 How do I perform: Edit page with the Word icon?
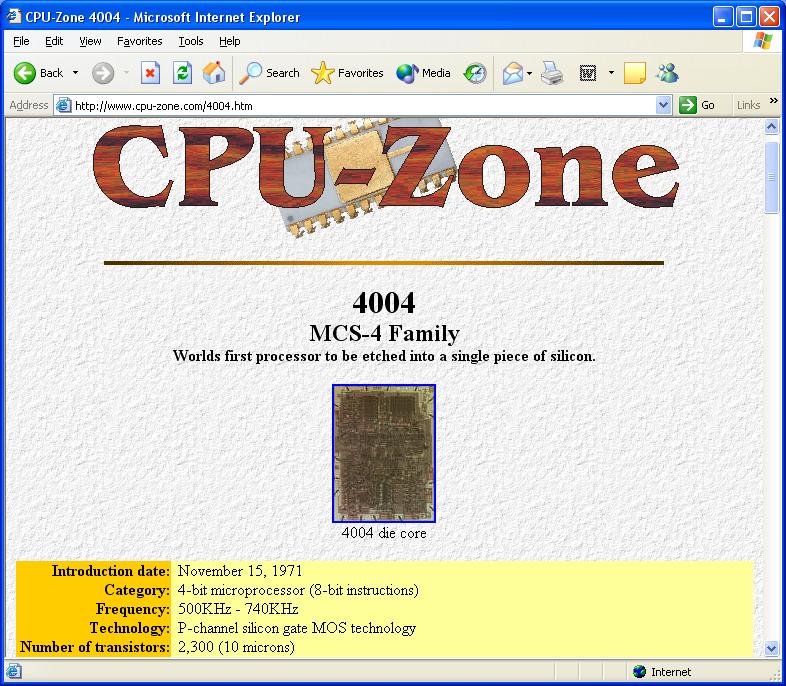click(x=587, y=73)
